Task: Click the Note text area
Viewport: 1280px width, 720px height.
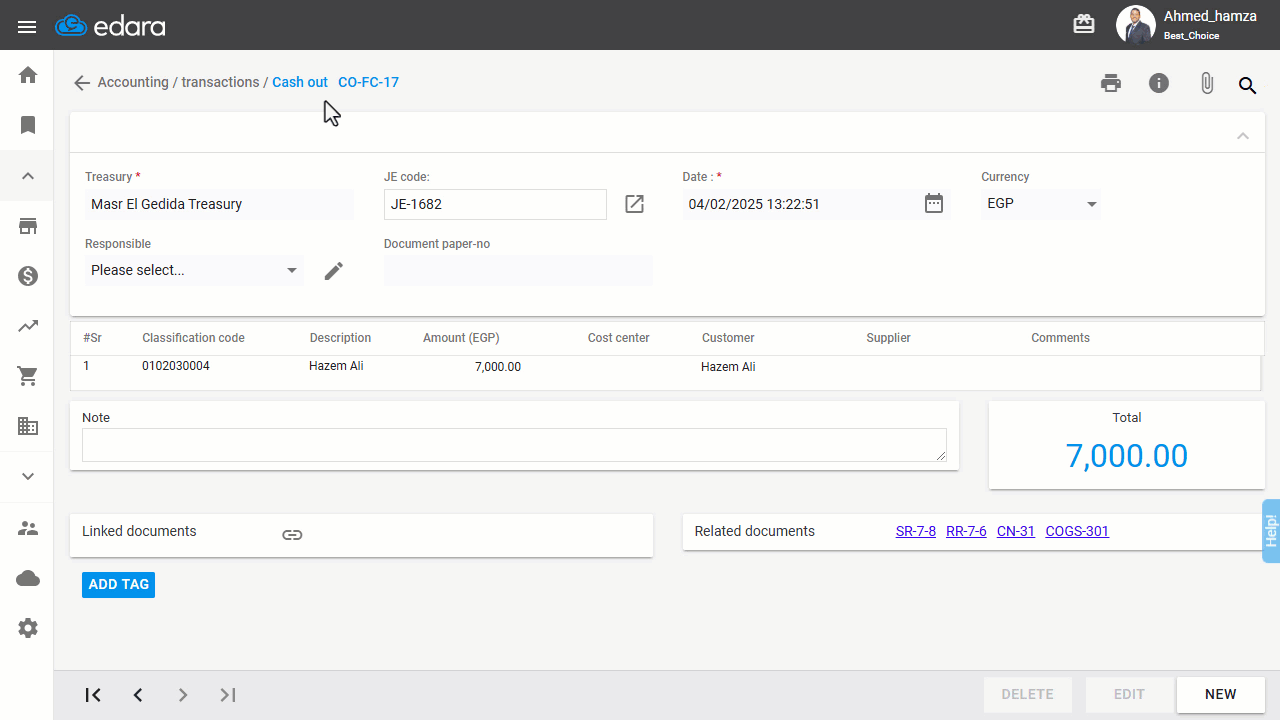Action: point(514,445)
